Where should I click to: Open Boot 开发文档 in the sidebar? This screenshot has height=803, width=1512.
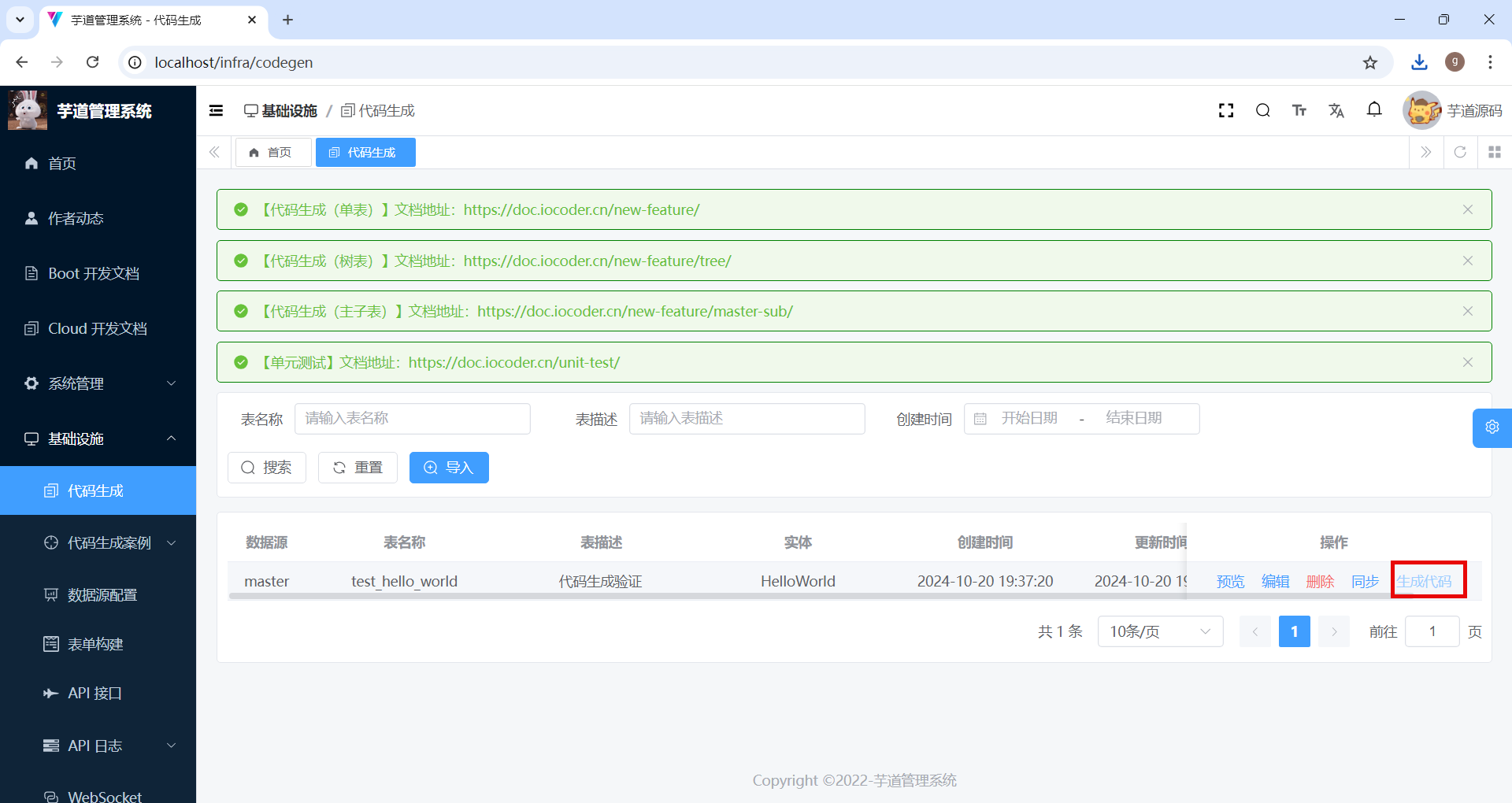tap(98, 273)
